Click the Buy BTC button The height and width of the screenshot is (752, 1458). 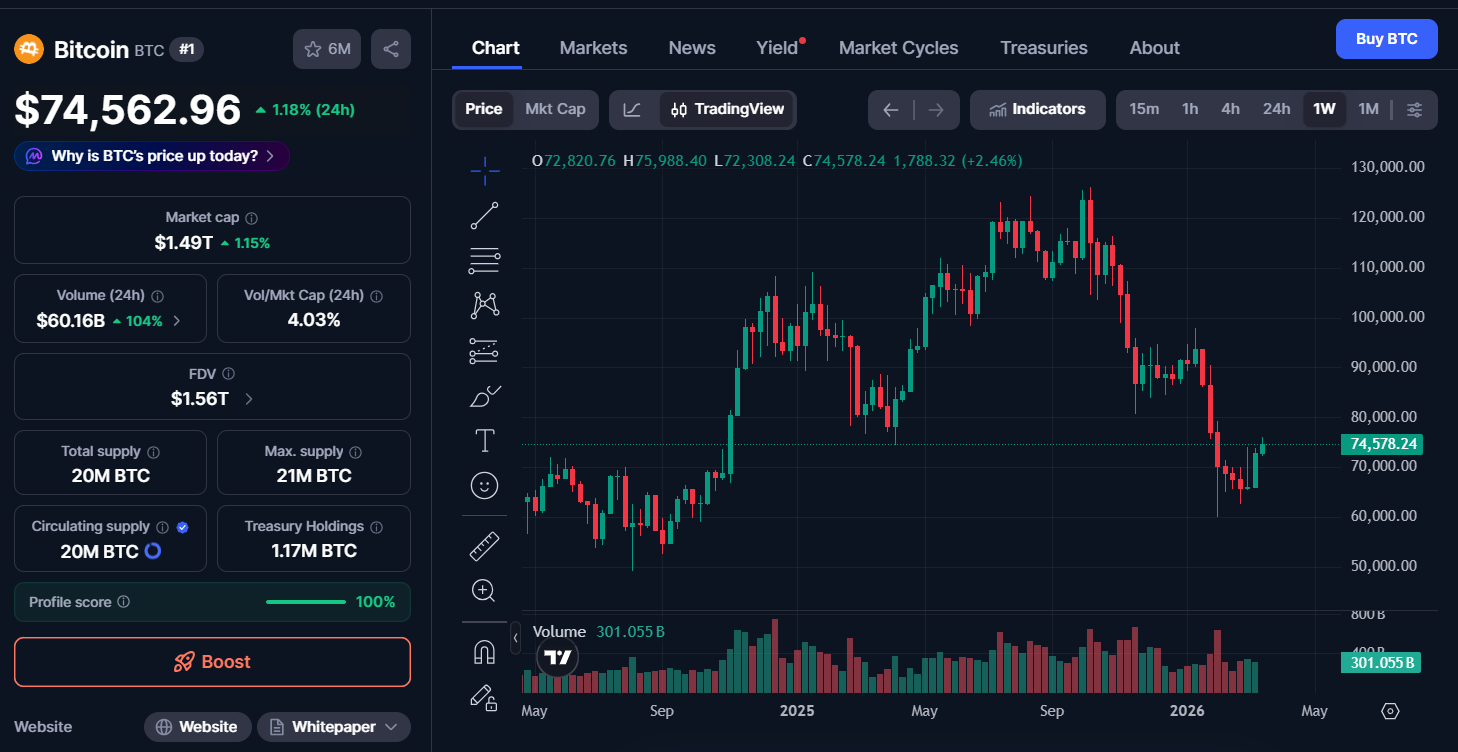[1386, 39]
